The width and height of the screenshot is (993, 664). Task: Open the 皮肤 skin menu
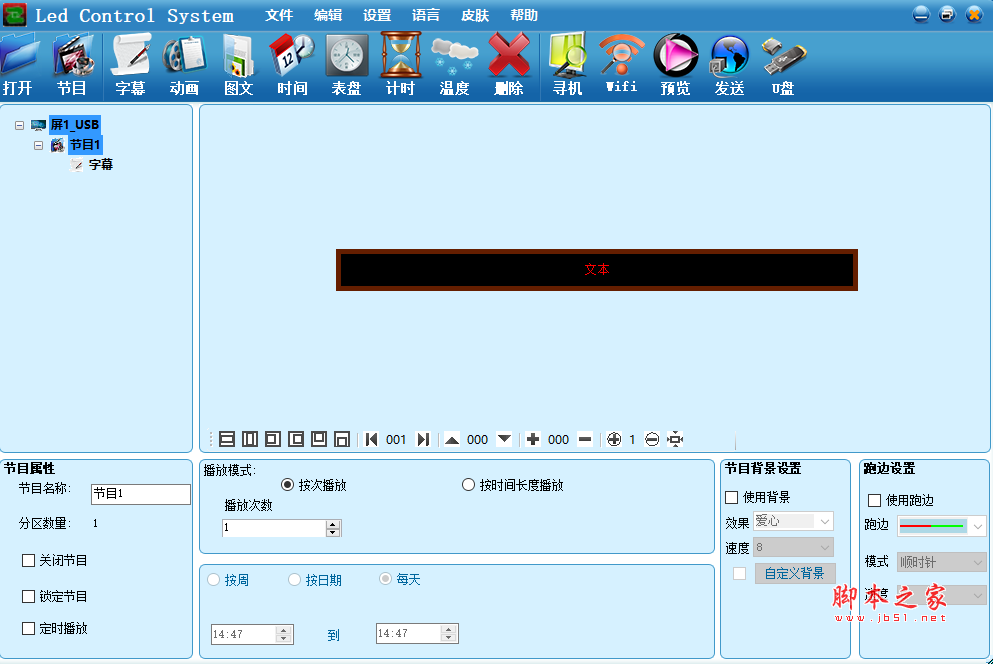pyautogui.click(x=475, y=15)
